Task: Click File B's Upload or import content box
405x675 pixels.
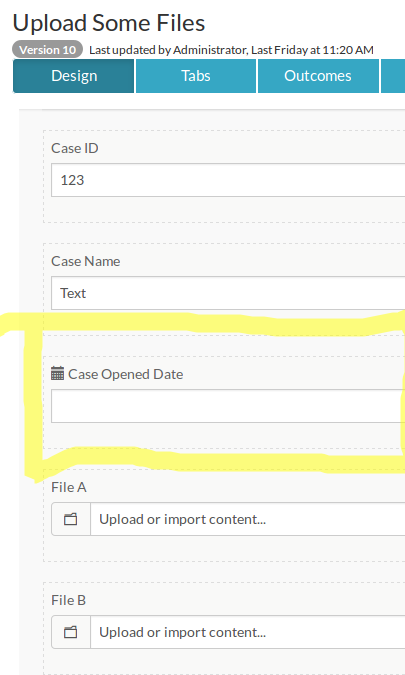Action: click(x=247, y=632)
